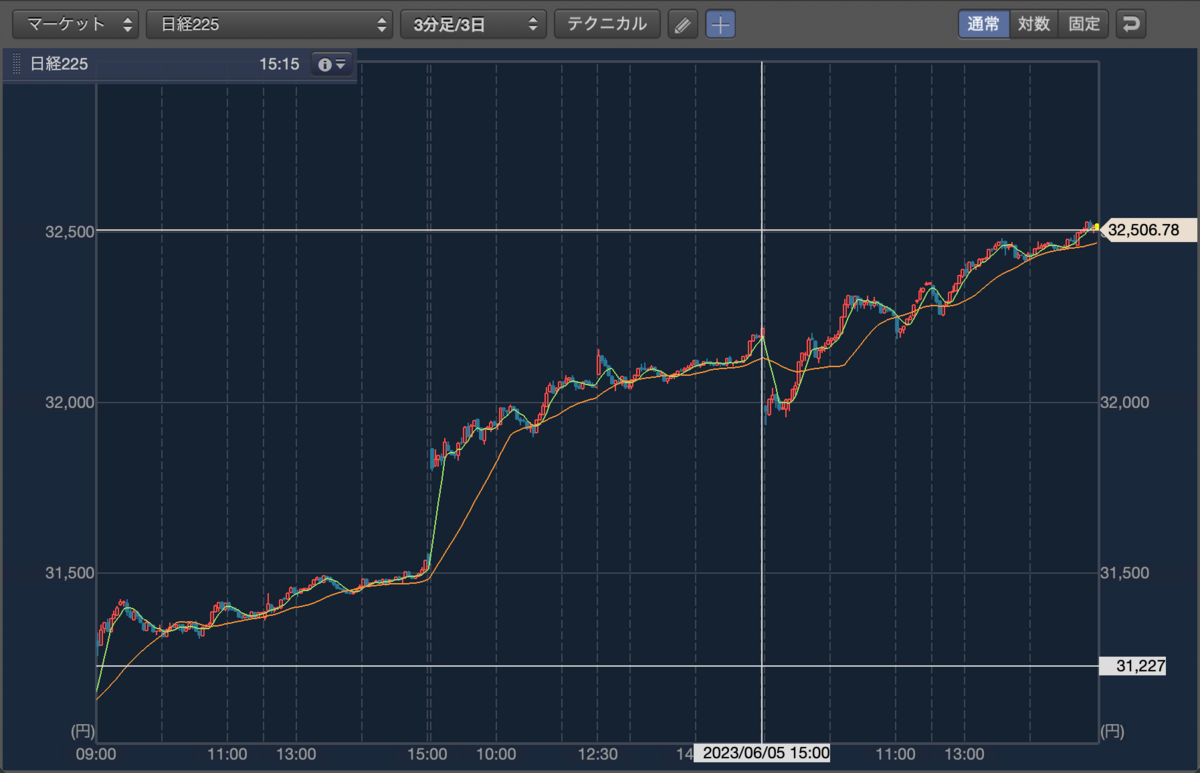Click the 32,000 right axis label
The width and height of the screenshot is (1200, 773).
pos(1125,402)
